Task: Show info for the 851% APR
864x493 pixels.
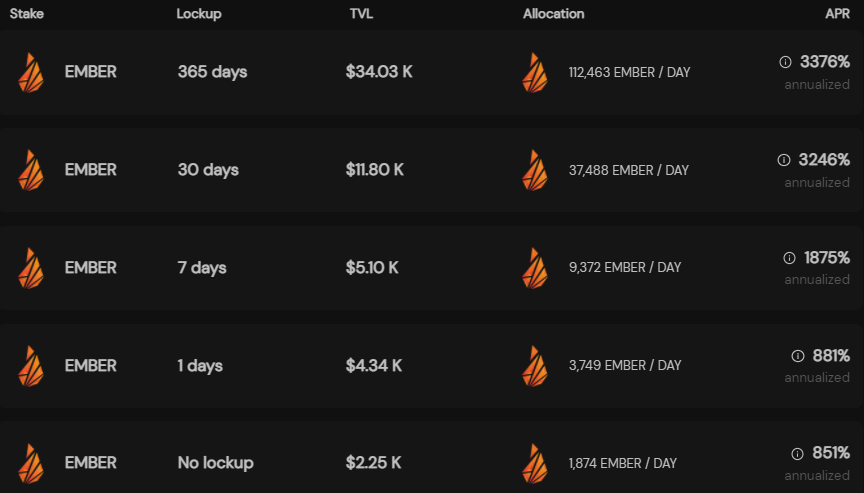Action: [x=797, y=454]
